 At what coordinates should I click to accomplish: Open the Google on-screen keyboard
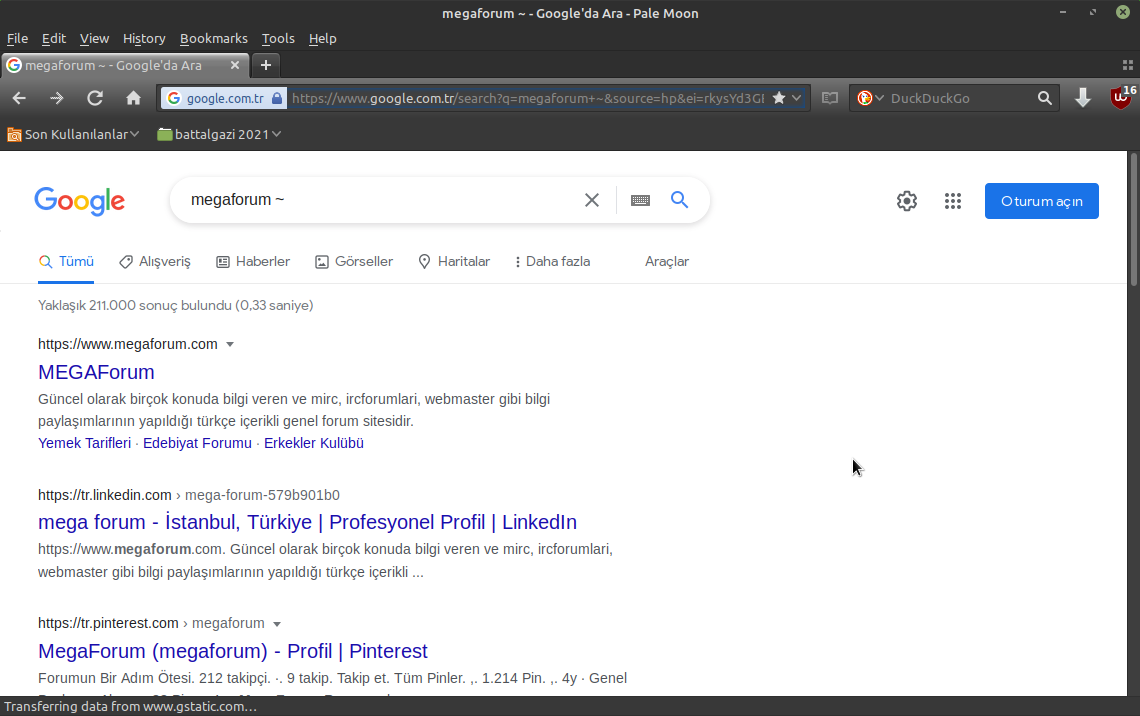tap(641, 200)
